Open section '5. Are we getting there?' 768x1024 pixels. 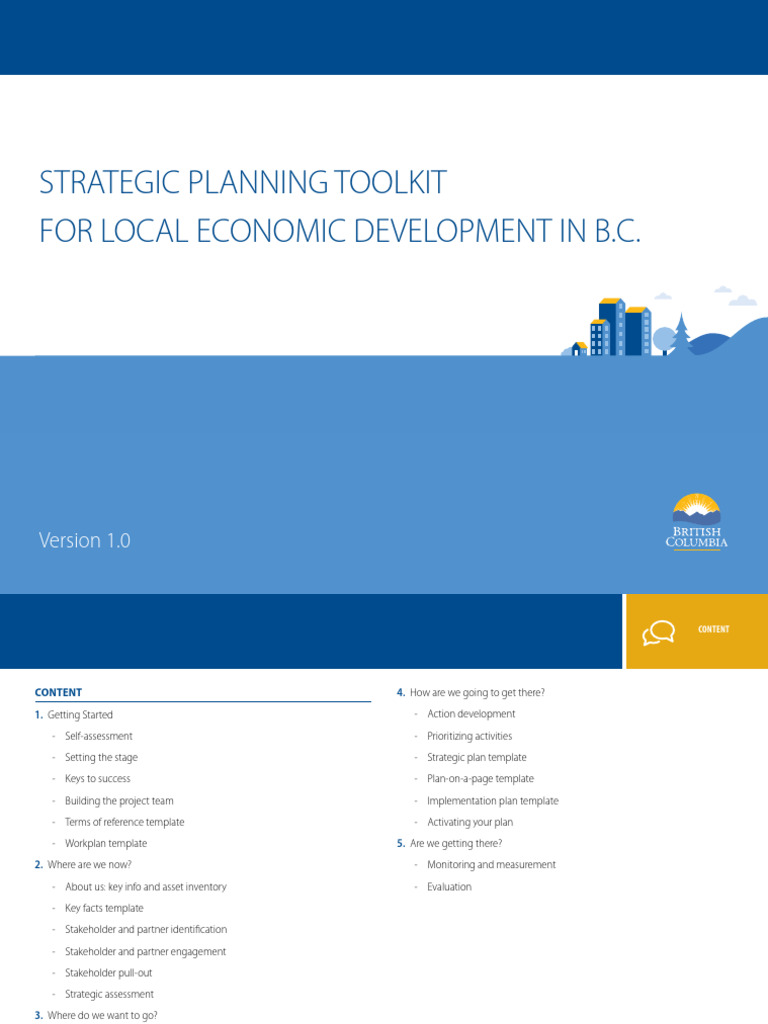point(449,843)
